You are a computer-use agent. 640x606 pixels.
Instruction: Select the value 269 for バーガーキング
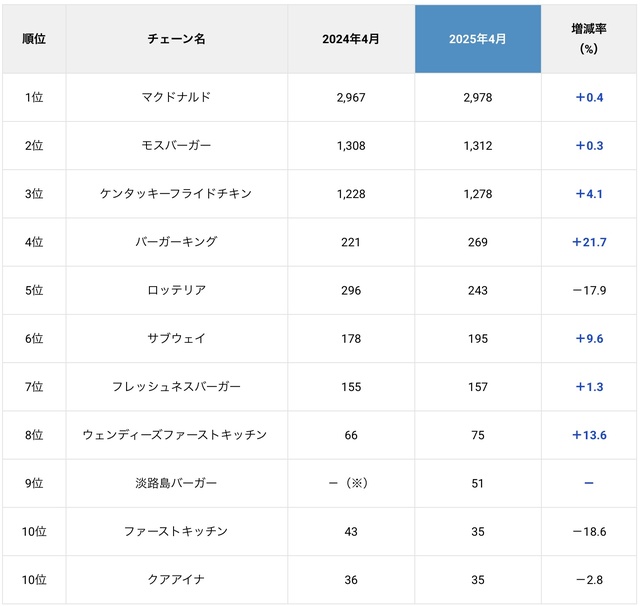pyautogui.click(x=478, y=242)
